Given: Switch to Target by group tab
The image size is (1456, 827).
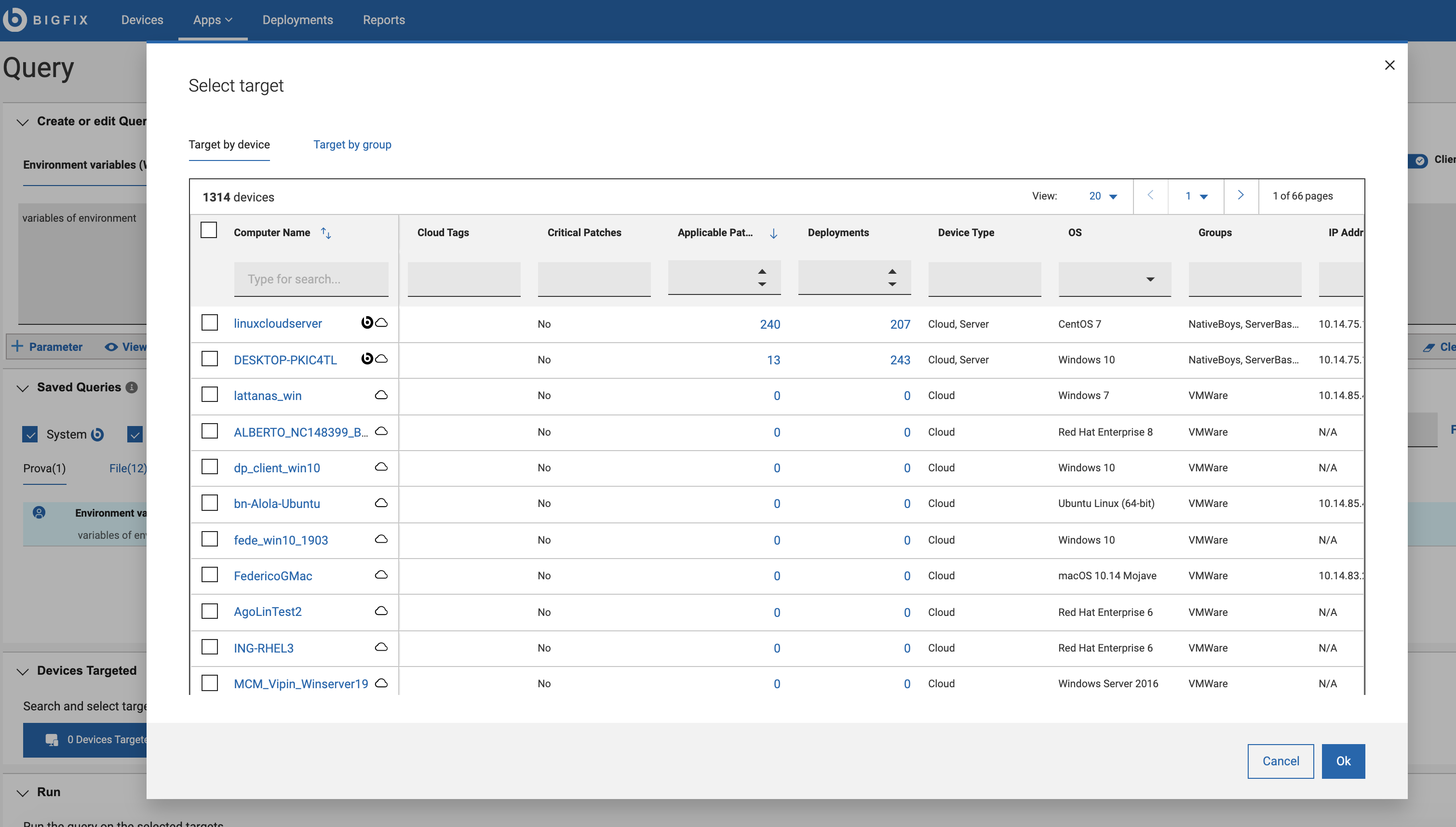Looking at the screenshot, I should [x=352, y=144].
